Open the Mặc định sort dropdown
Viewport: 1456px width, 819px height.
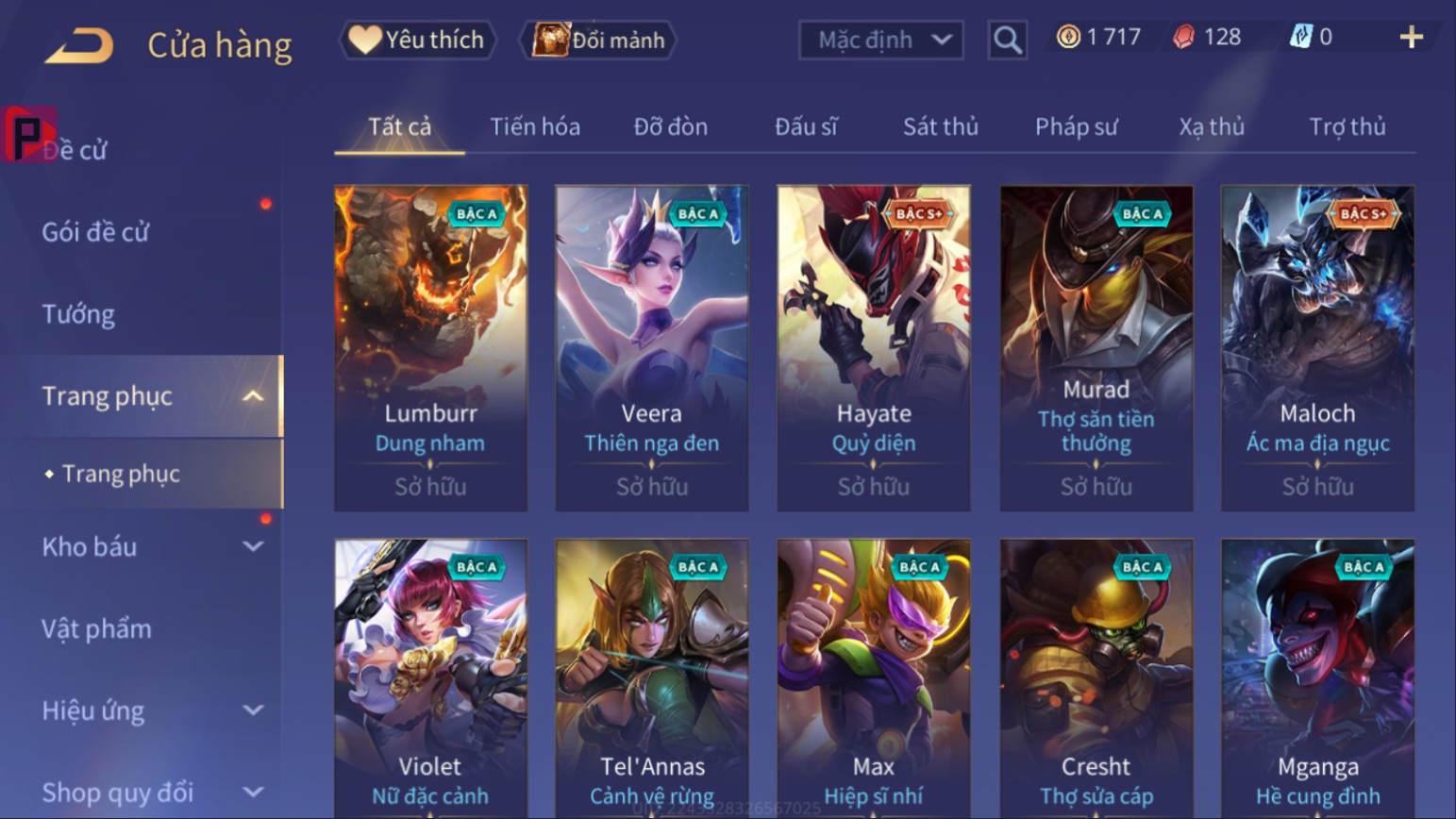[x=881, y=40]
